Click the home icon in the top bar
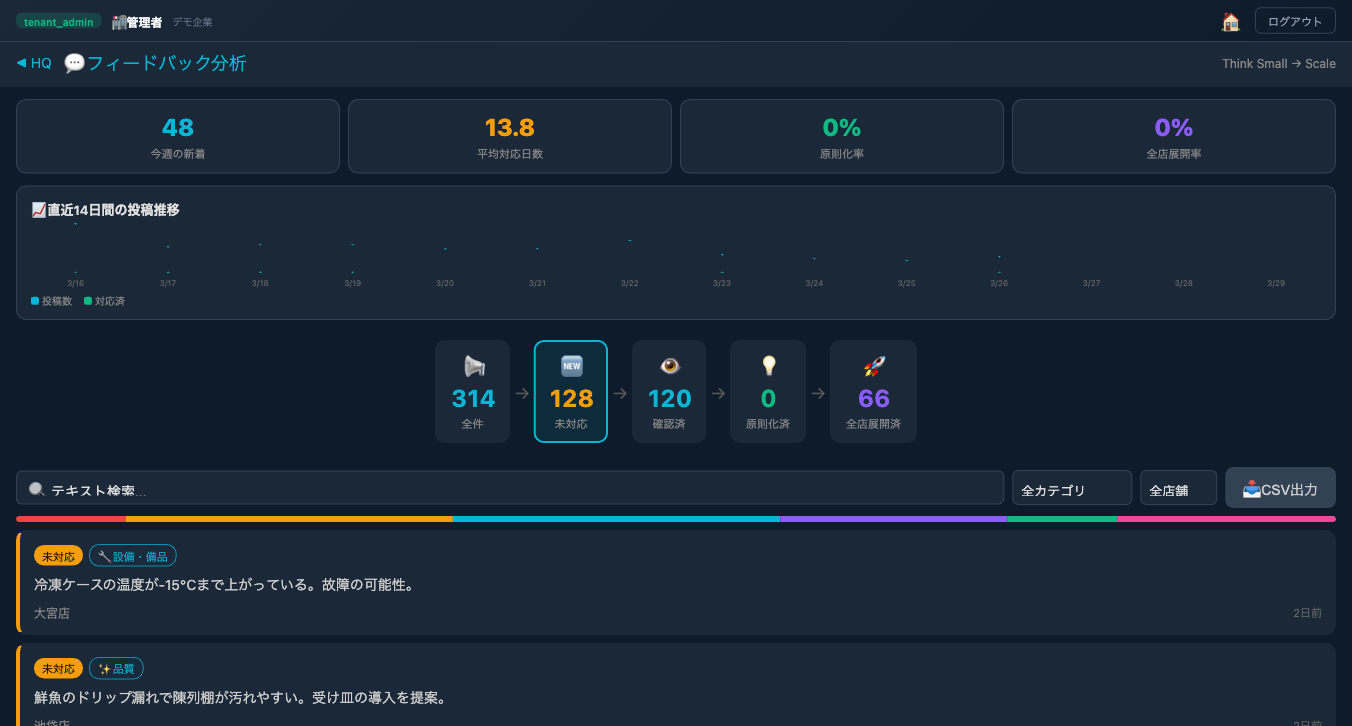 point(1230,20)
